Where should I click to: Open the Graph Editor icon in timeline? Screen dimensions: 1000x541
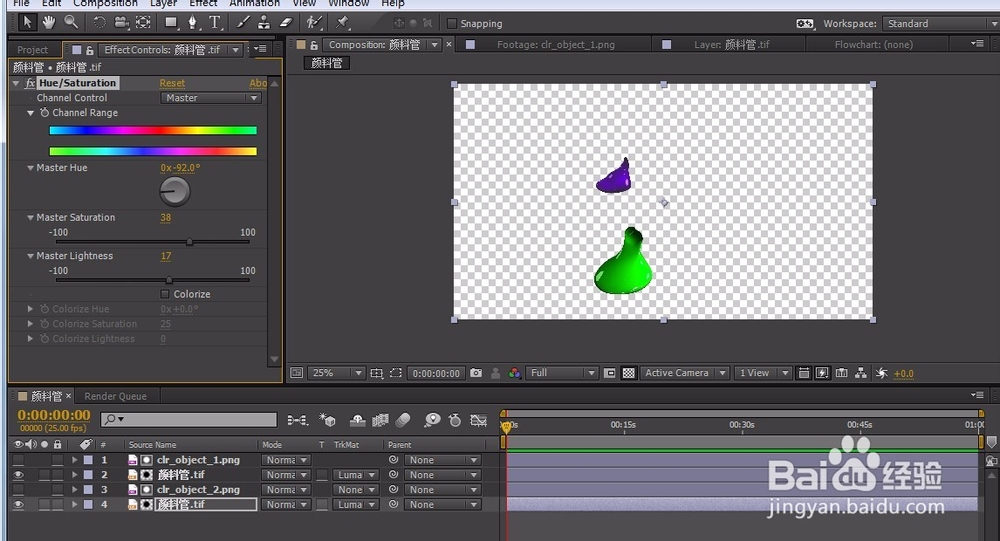click(478, 420)
